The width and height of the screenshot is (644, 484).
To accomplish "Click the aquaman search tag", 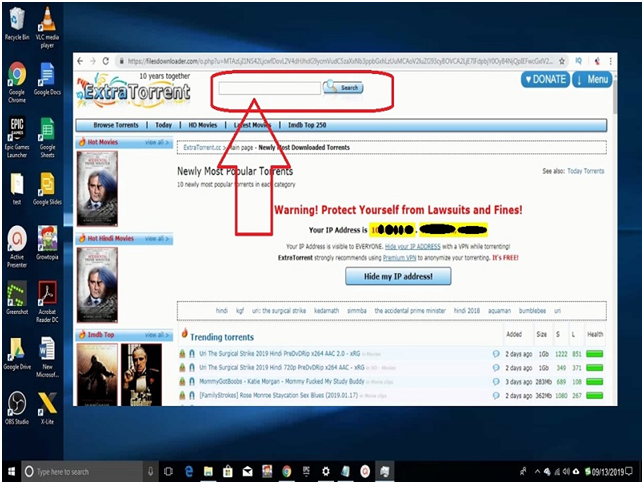I will [499, 311].
